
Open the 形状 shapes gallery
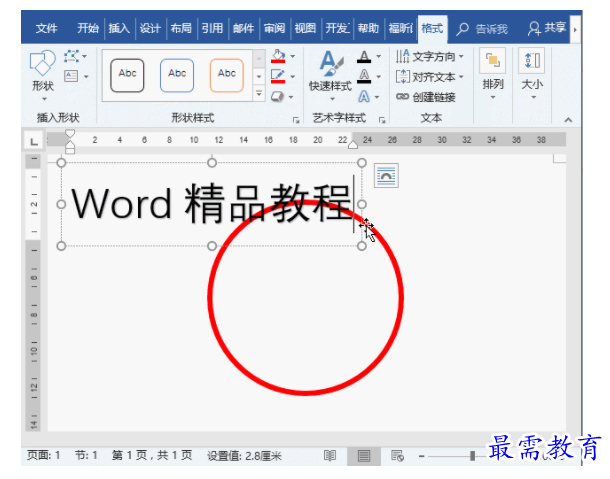tap(42, 74)
